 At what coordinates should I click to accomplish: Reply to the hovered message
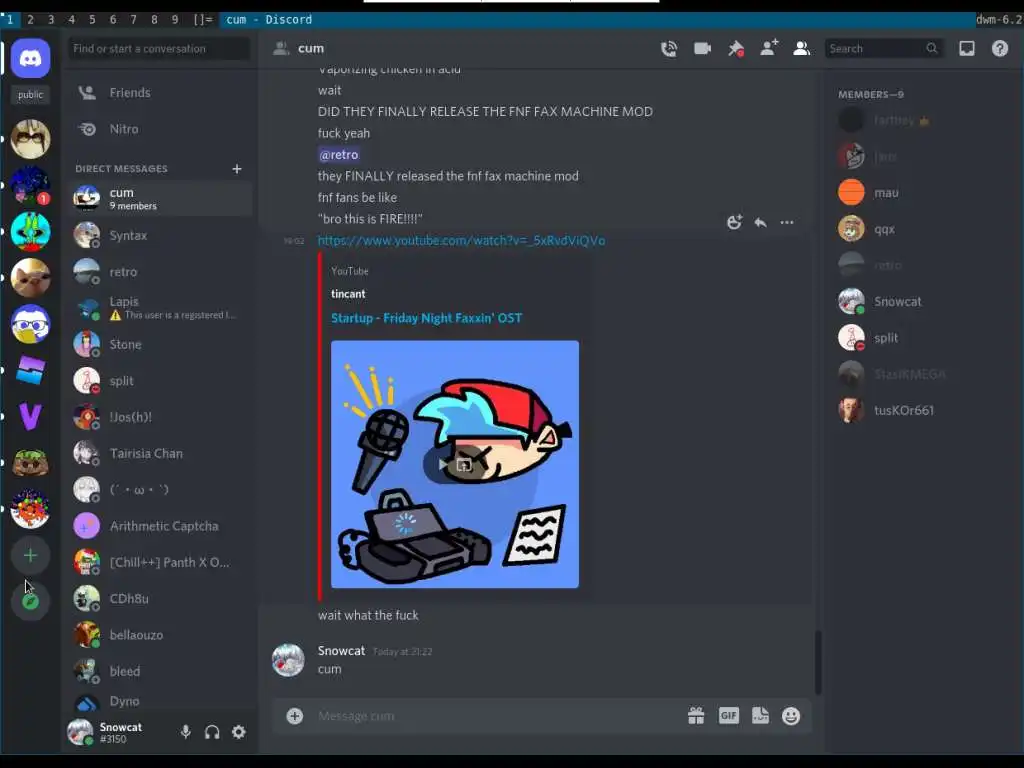point(760,222)
